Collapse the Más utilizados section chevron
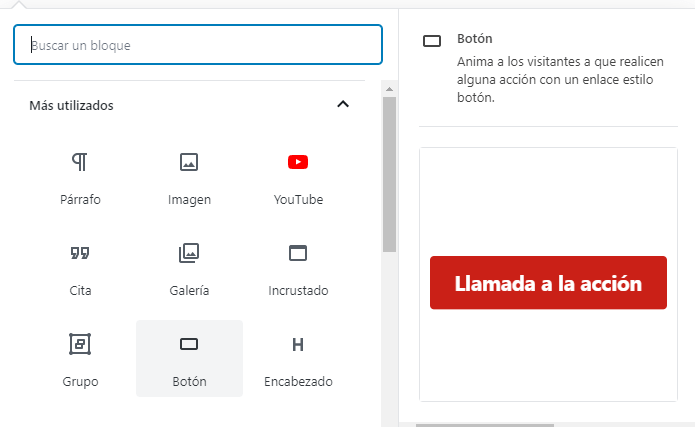695x427 pixels. tap(343, 105)
